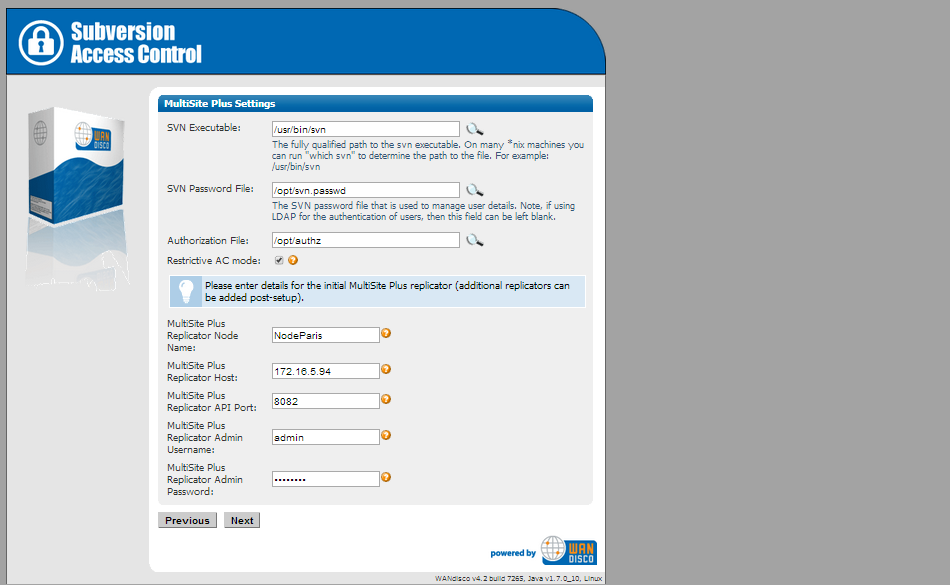Click the WANdisco v4.2 build version text
This screenshot has width=950, height=585.
519,578
